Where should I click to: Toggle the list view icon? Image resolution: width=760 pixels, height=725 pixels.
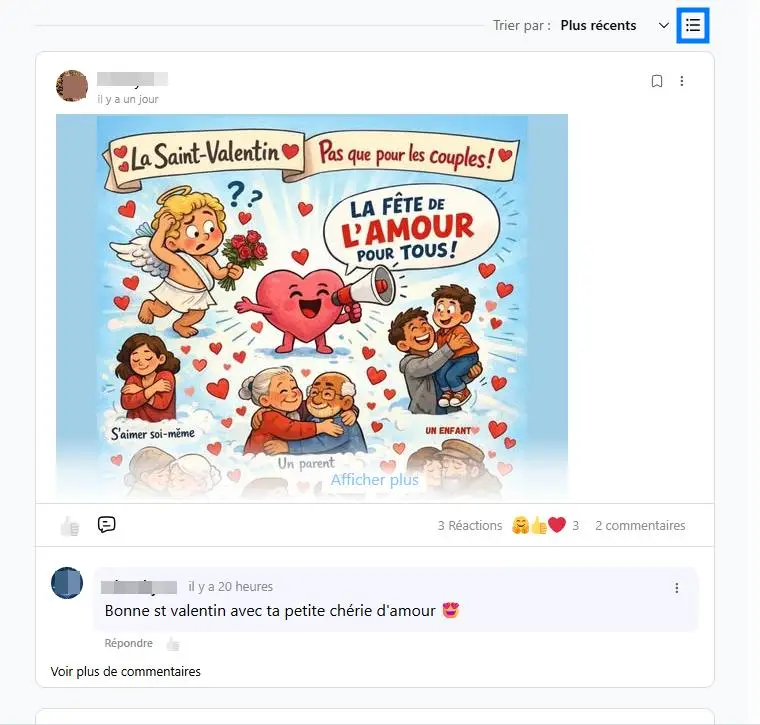693,25
